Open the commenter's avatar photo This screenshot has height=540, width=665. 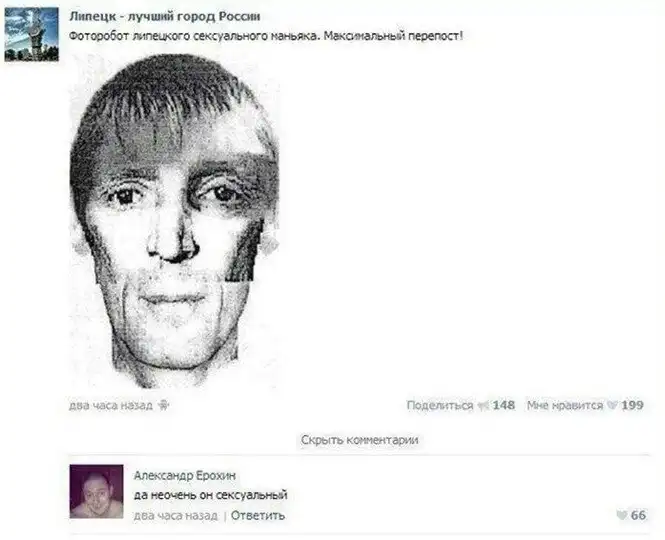pos(97,491)
